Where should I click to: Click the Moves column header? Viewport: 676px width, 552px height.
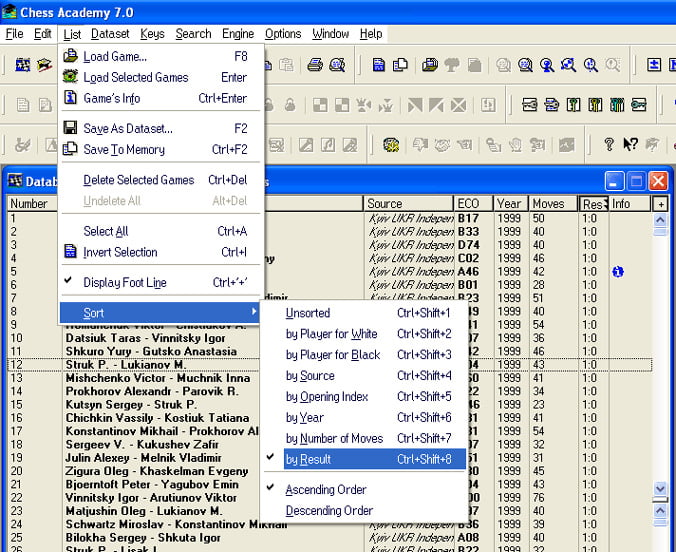point(553,204)
